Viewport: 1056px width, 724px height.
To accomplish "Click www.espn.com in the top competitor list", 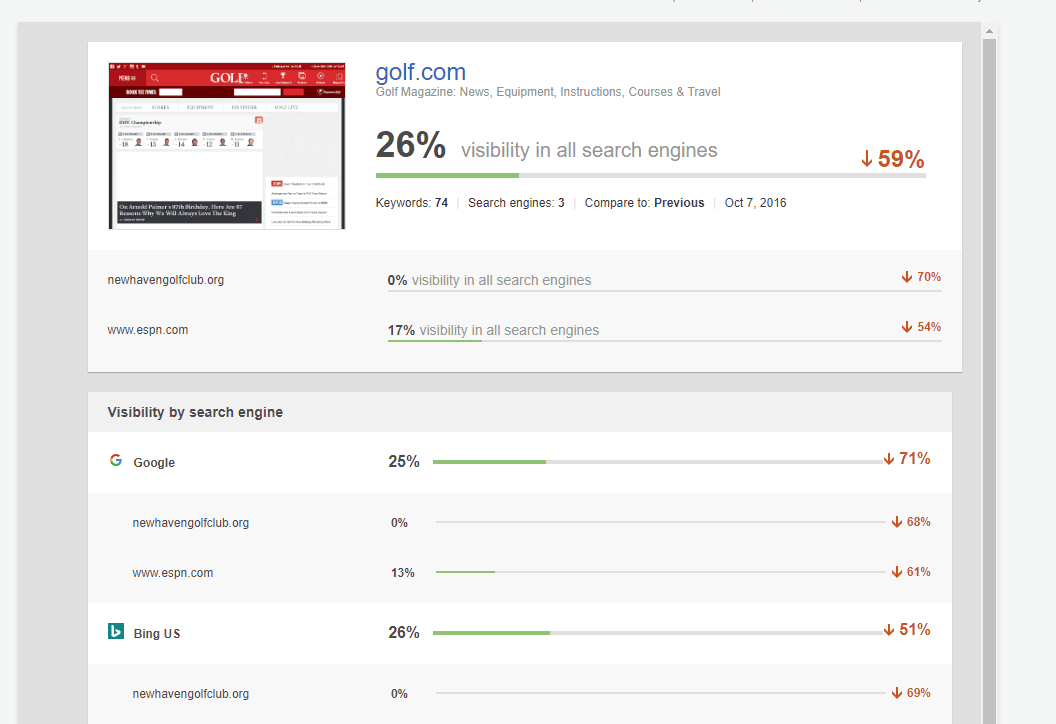I will (x=148, y=330).
